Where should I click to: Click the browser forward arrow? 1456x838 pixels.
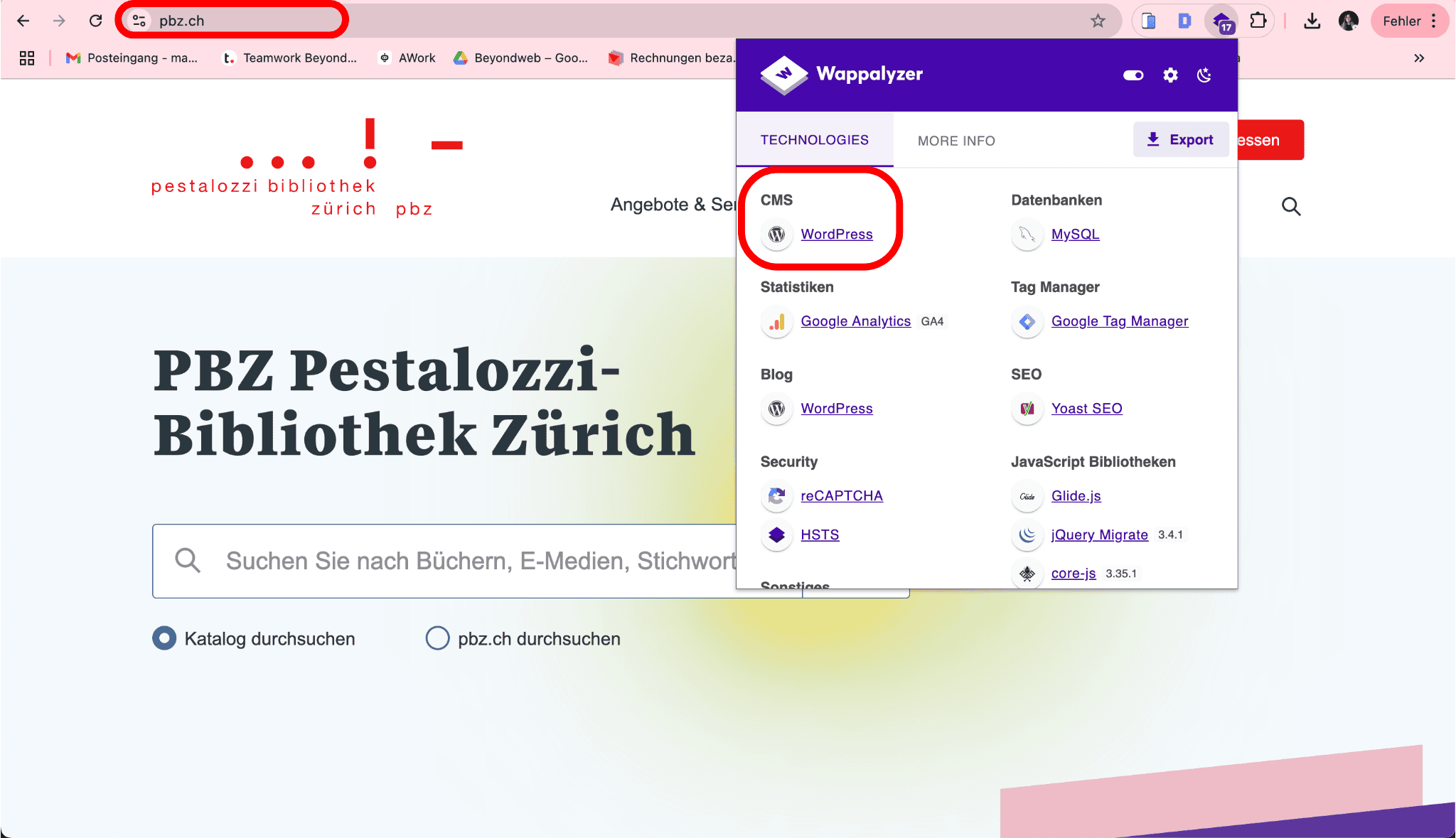59,21
